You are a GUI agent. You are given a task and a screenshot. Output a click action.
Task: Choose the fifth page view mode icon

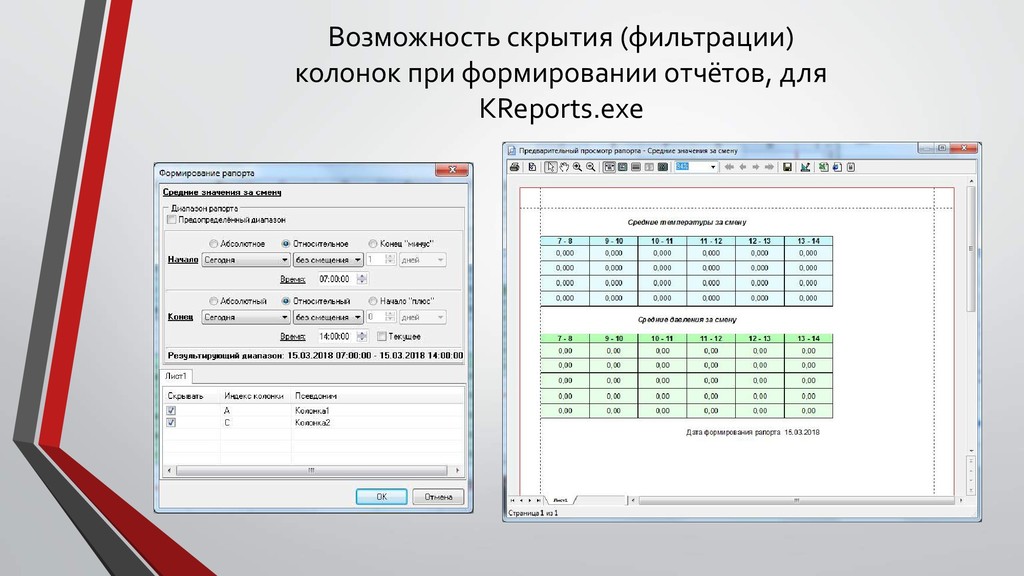tap(662, 167)
